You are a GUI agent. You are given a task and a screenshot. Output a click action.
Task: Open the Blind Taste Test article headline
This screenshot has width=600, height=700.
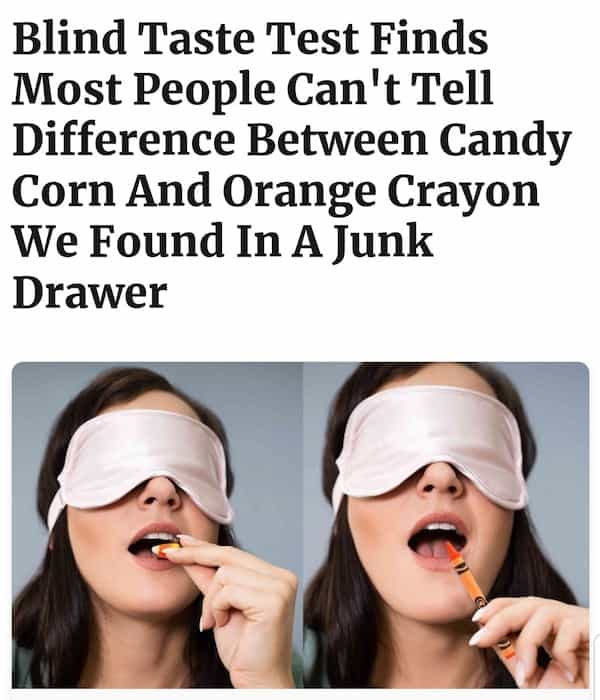click(x=292, y=165)
